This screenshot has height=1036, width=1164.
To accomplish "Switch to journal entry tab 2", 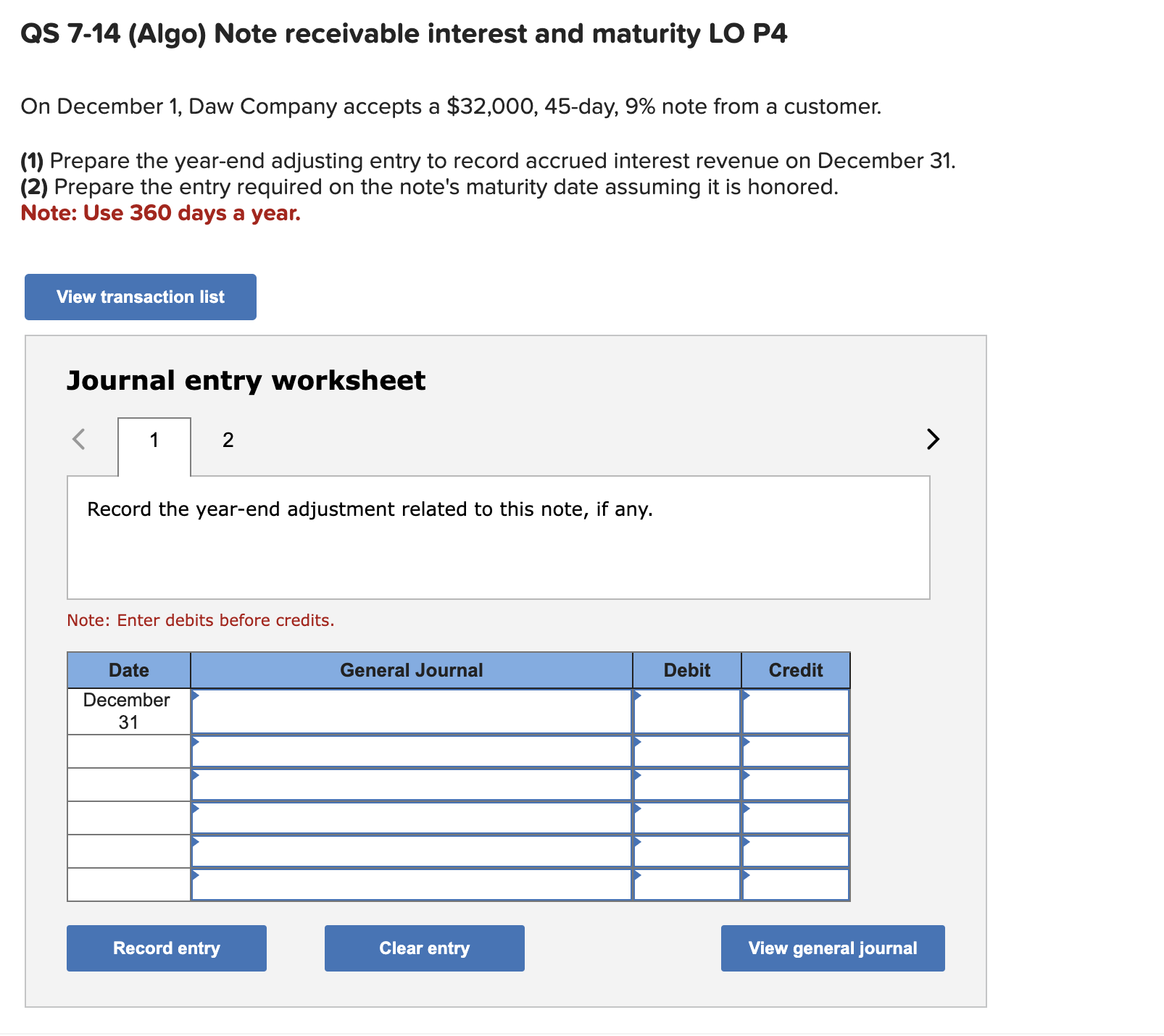I will coord(228,440).
